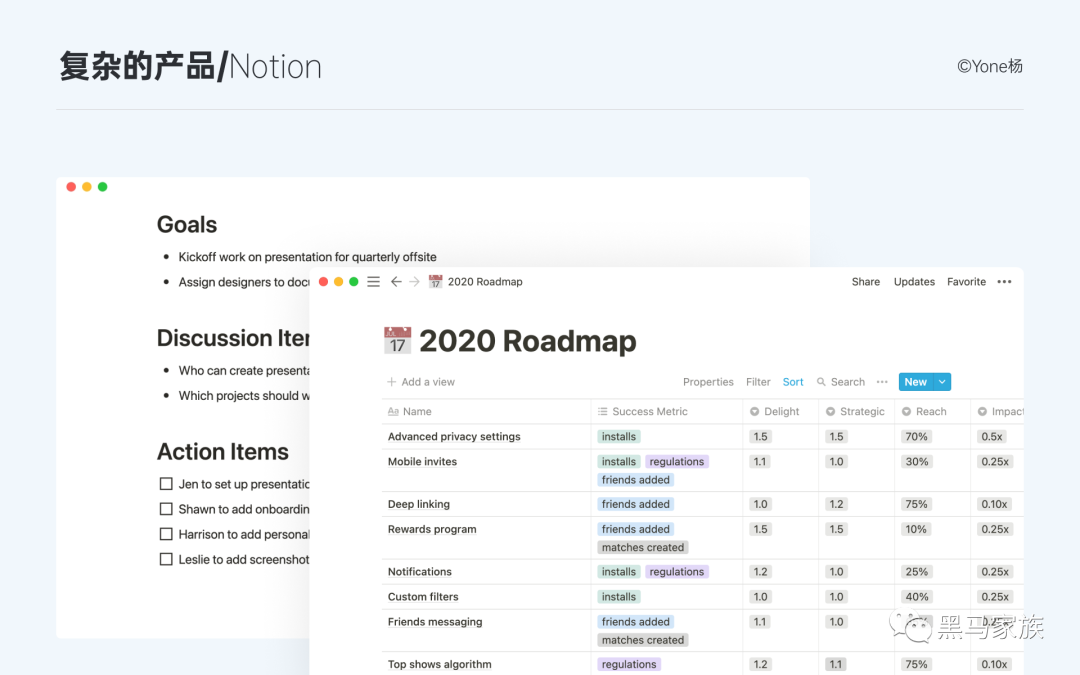Click the 1.2 Delight value for Notifications

pyautogui.click(x=760, y=572)
